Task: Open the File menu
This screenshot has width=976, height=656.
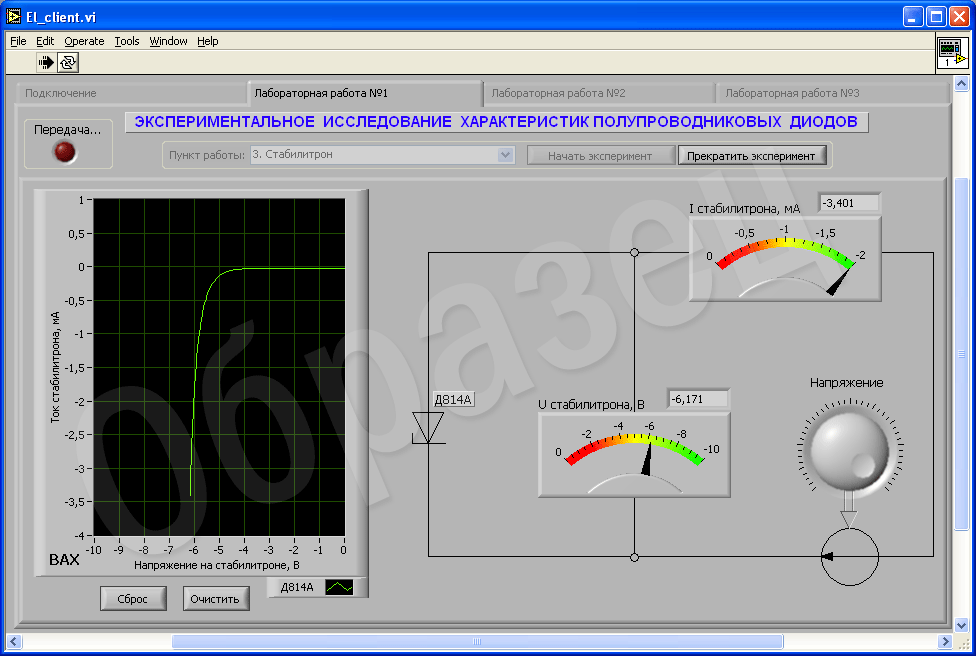Action: [18, 41]
